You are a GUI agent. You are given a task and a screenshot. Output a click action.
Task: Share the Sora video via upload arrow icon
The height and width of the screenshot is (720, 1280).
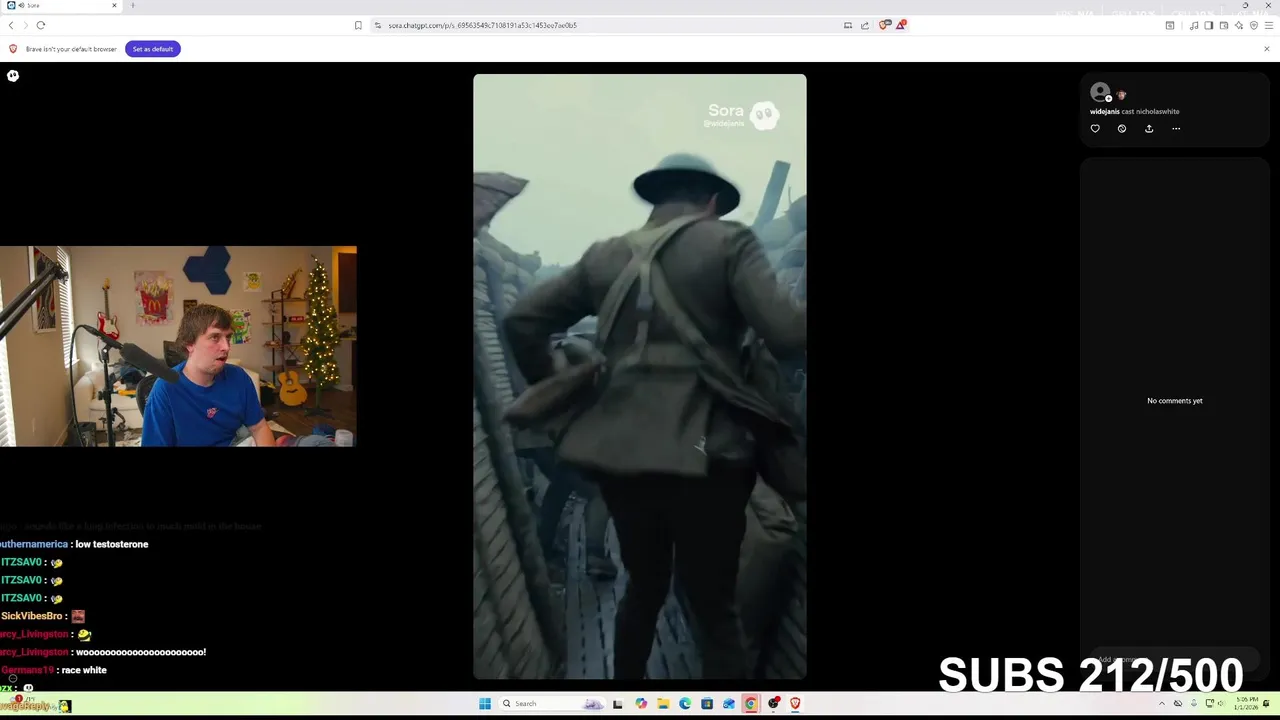pos(1149,128)
